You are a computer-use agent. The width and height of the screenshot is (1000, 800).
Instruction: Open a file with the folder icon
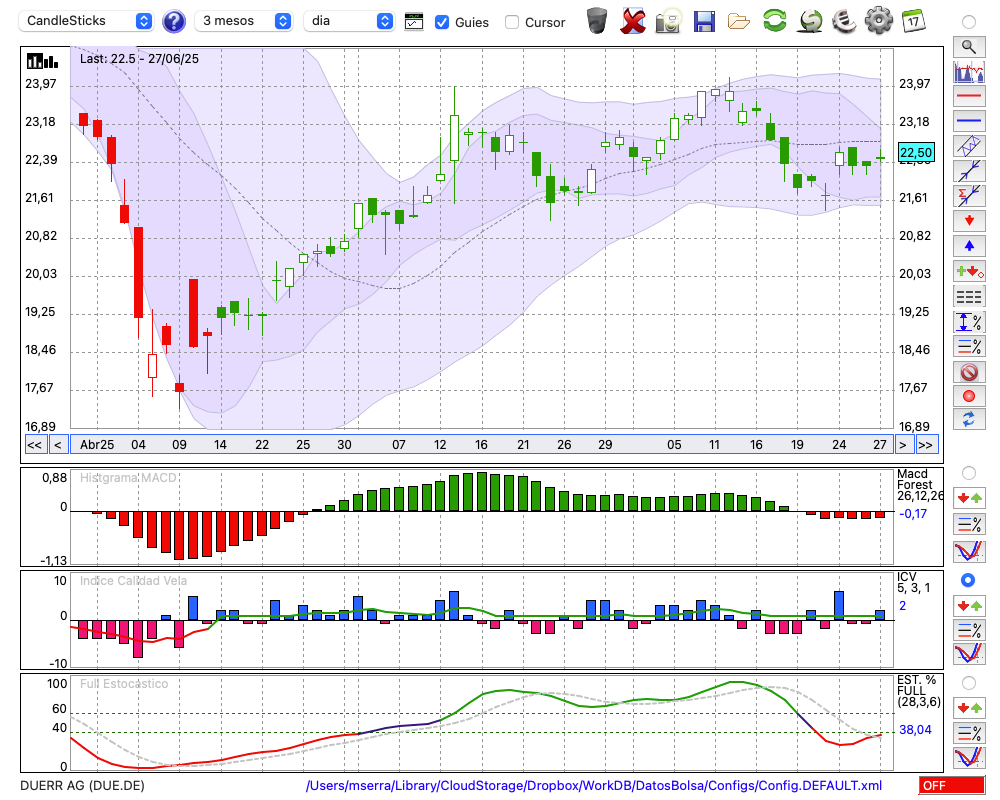coord(739,22)
